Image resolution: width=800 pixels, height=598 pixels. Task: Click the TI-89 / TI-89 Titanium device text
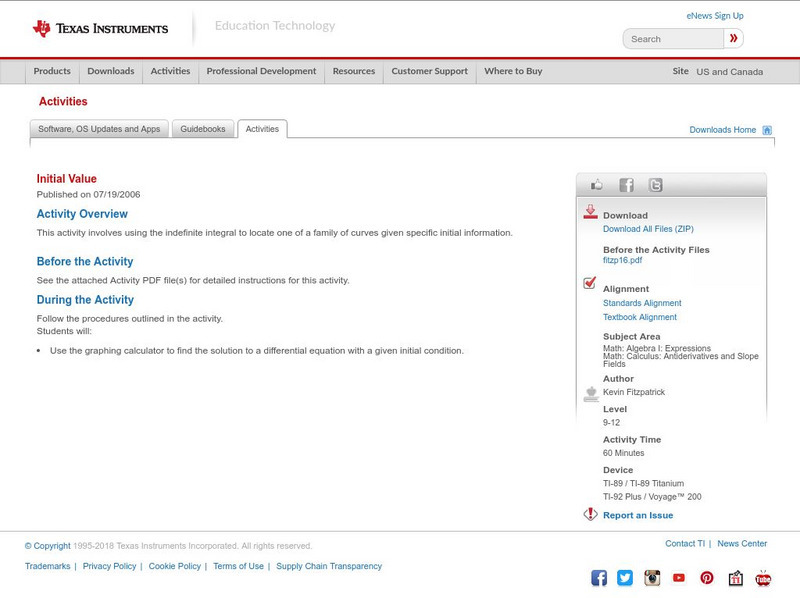(x=643, y=483)
